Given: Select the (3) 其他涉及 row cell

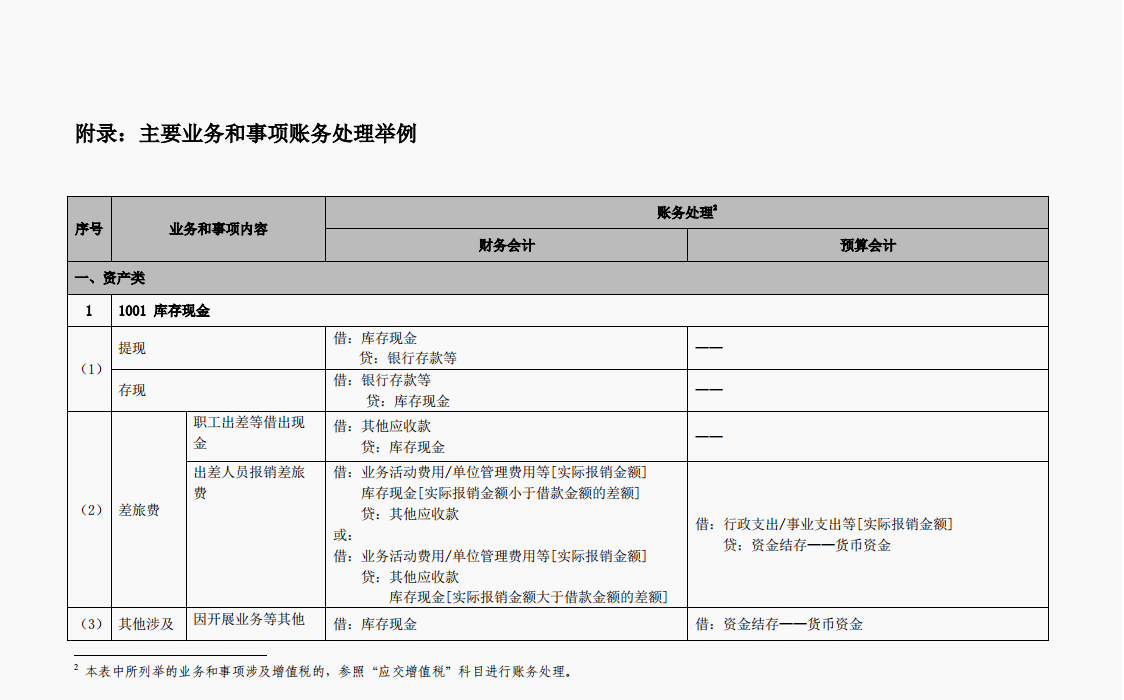Looking at the screenshot, I should click(144, 622).
